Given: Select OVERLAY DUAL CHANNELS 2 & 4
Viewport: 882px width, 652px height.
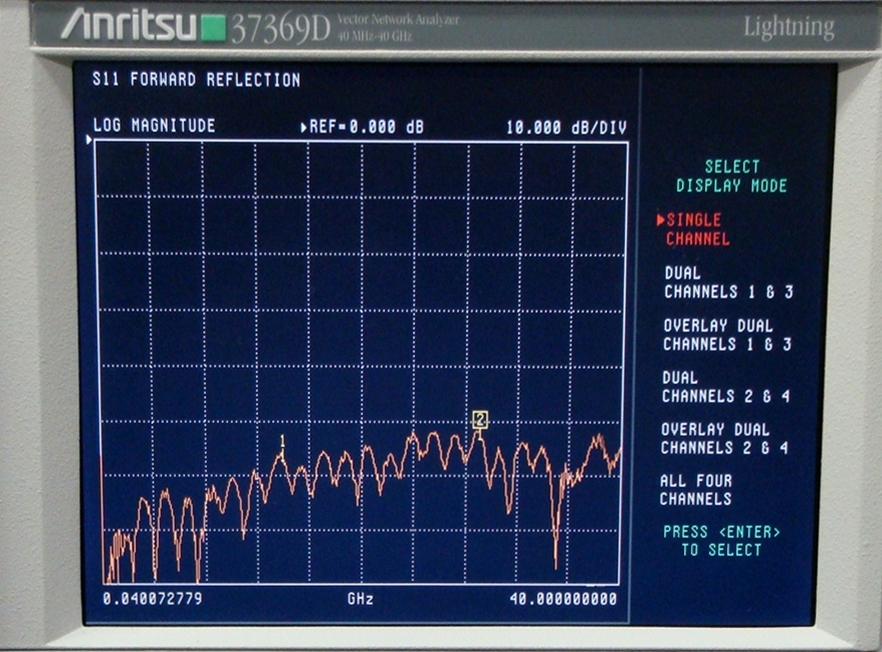Looking at the screenshot, I should (724, 439).
